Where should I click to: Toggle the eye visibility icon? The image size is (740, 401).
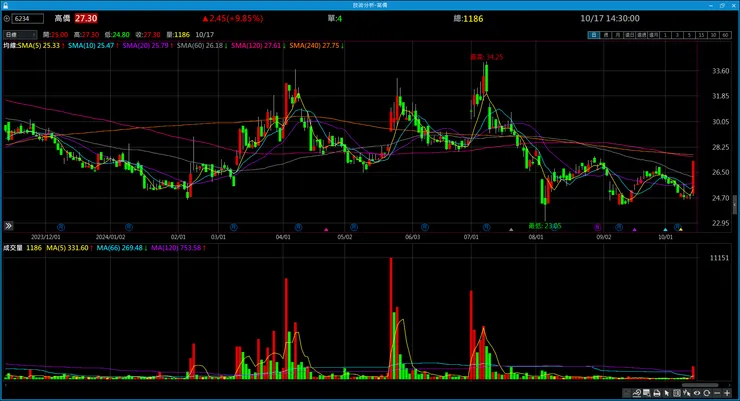(x=697, y=393)
